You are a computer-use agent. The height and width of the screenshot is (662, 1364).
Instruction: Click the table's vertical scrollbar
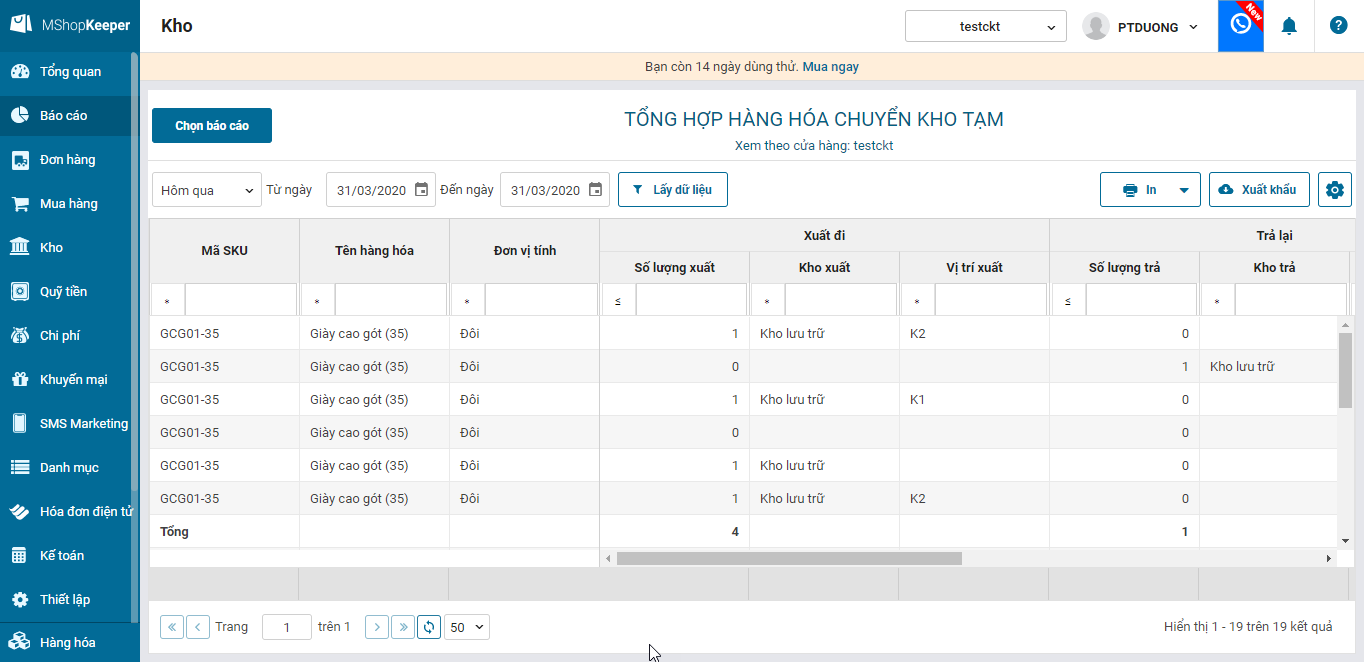1345,370
